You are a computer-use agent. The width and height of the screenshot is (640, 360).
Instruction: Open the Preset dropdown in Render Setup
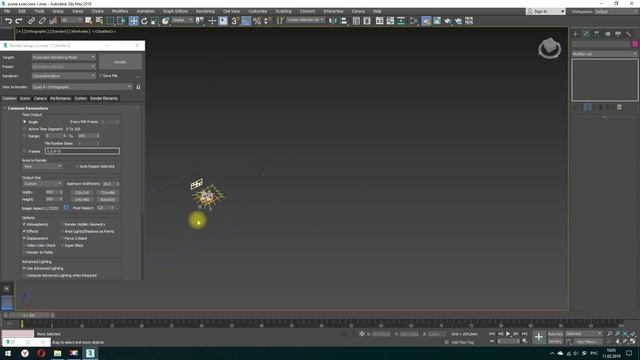tap(64, 67)
